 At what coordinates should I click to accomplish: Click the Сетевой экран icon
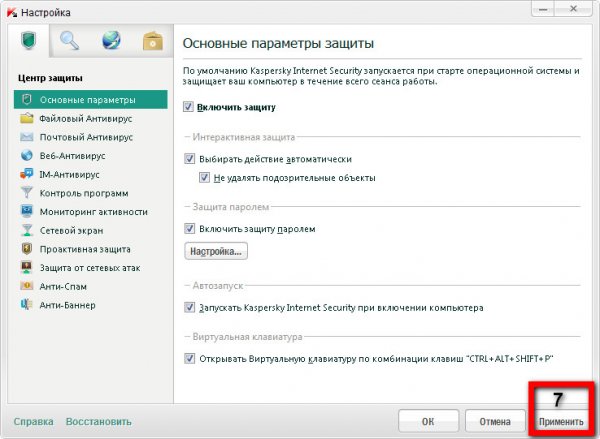[x=26, y=230]
